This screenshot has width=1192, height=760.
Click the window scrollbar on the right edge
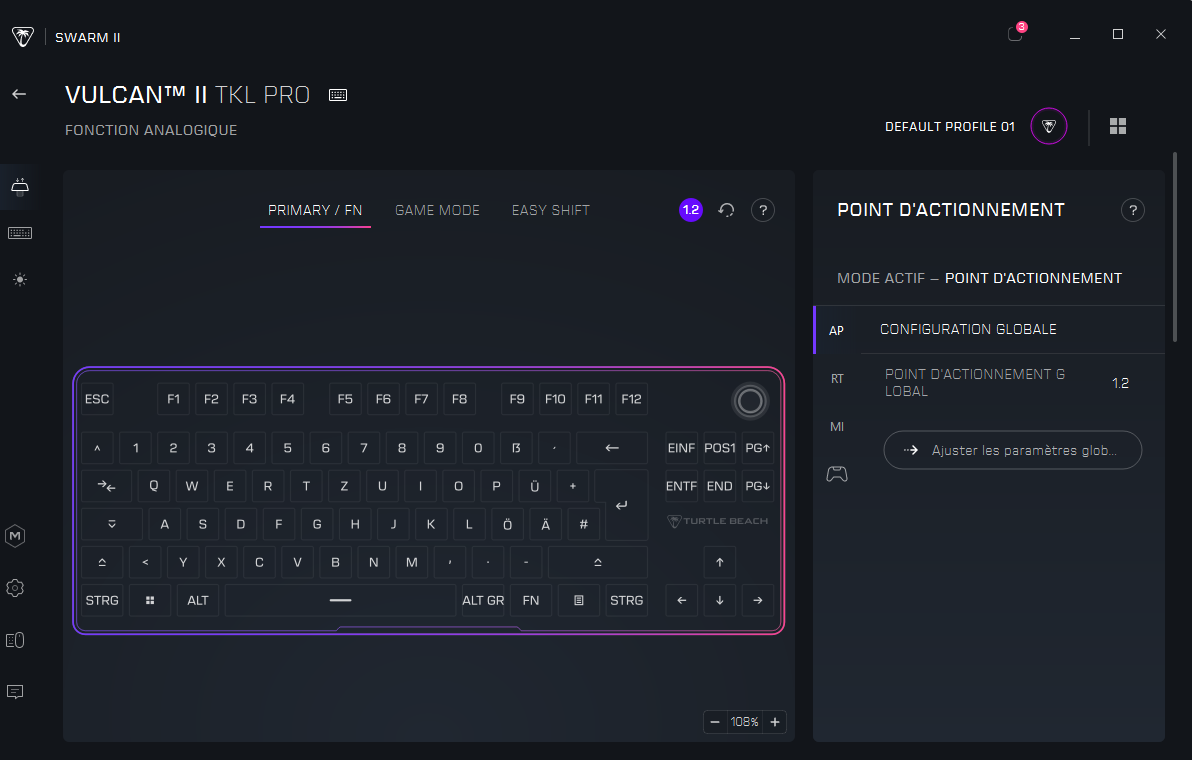[1175, 247]
